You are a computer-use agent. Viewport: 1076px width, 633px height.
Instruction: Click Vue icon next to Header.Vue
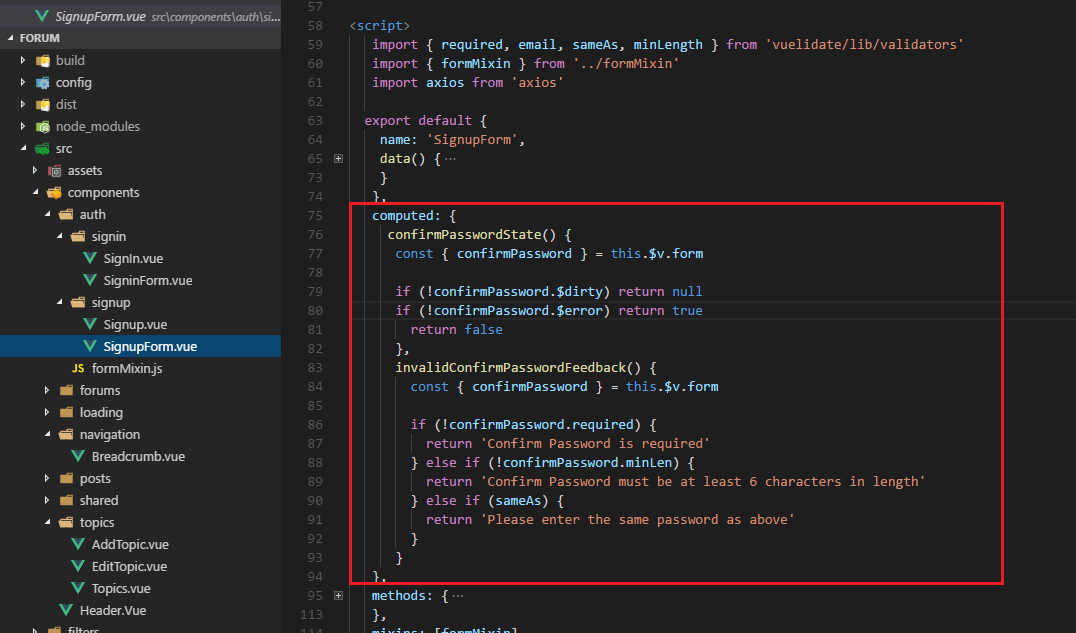(x=66, y=610)
